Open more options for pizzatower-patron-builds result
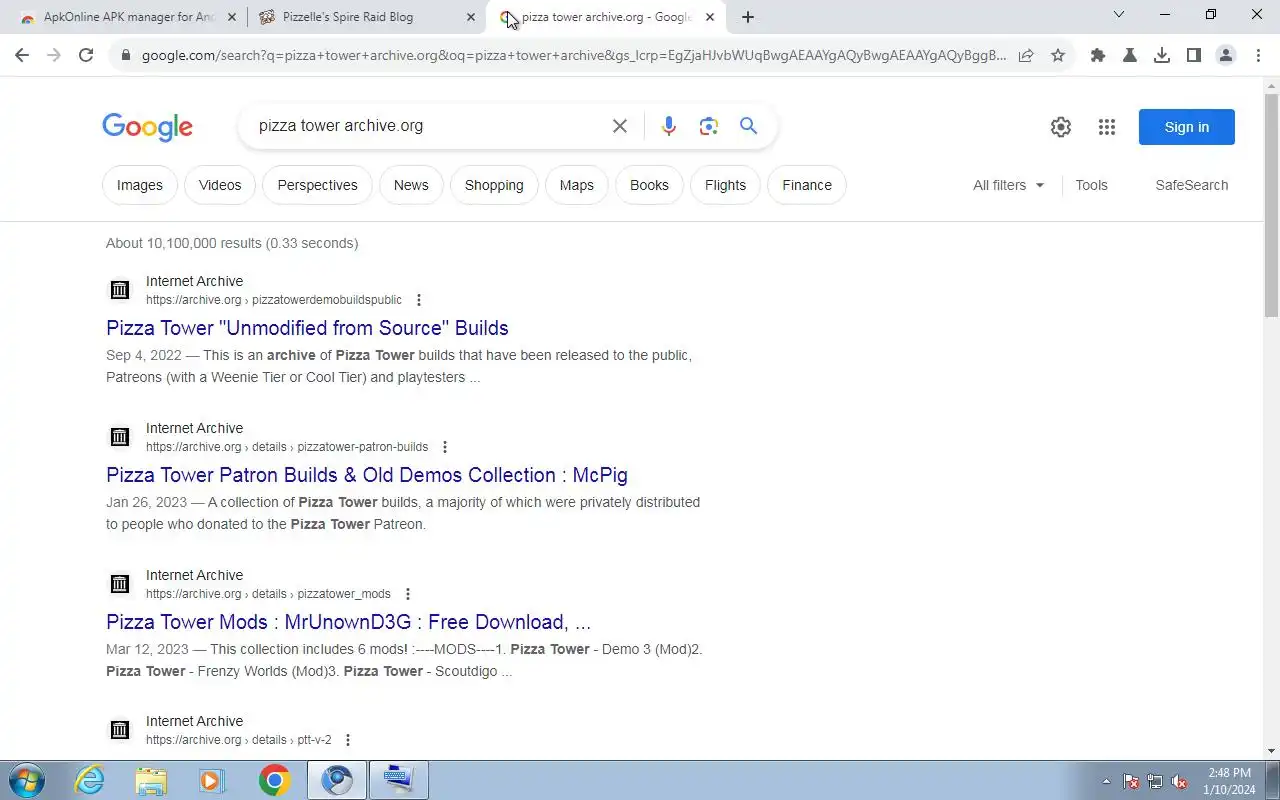 pos(445,447)
